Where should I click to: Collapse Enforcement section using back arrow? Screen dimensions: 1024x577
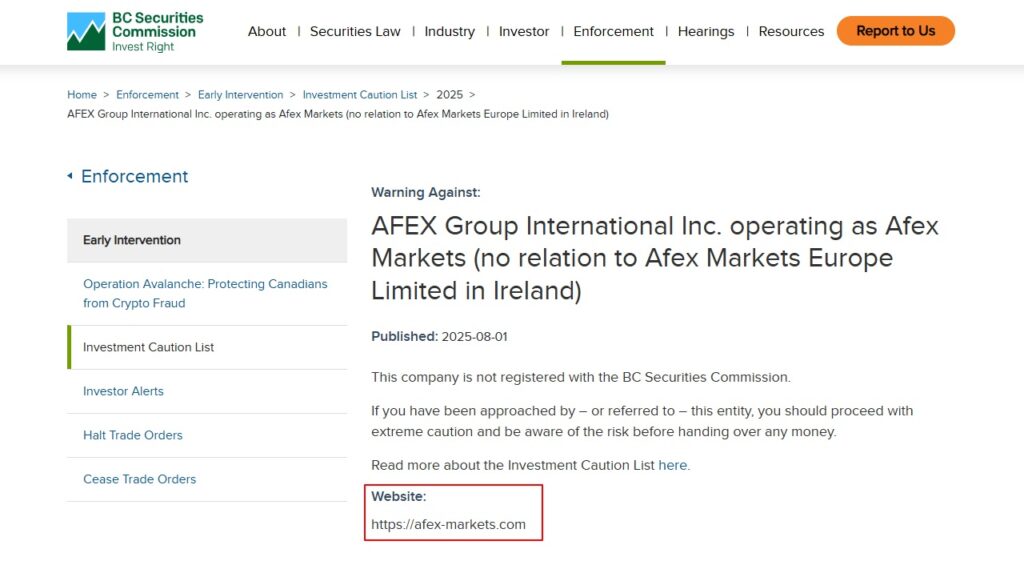coord(70,176)
